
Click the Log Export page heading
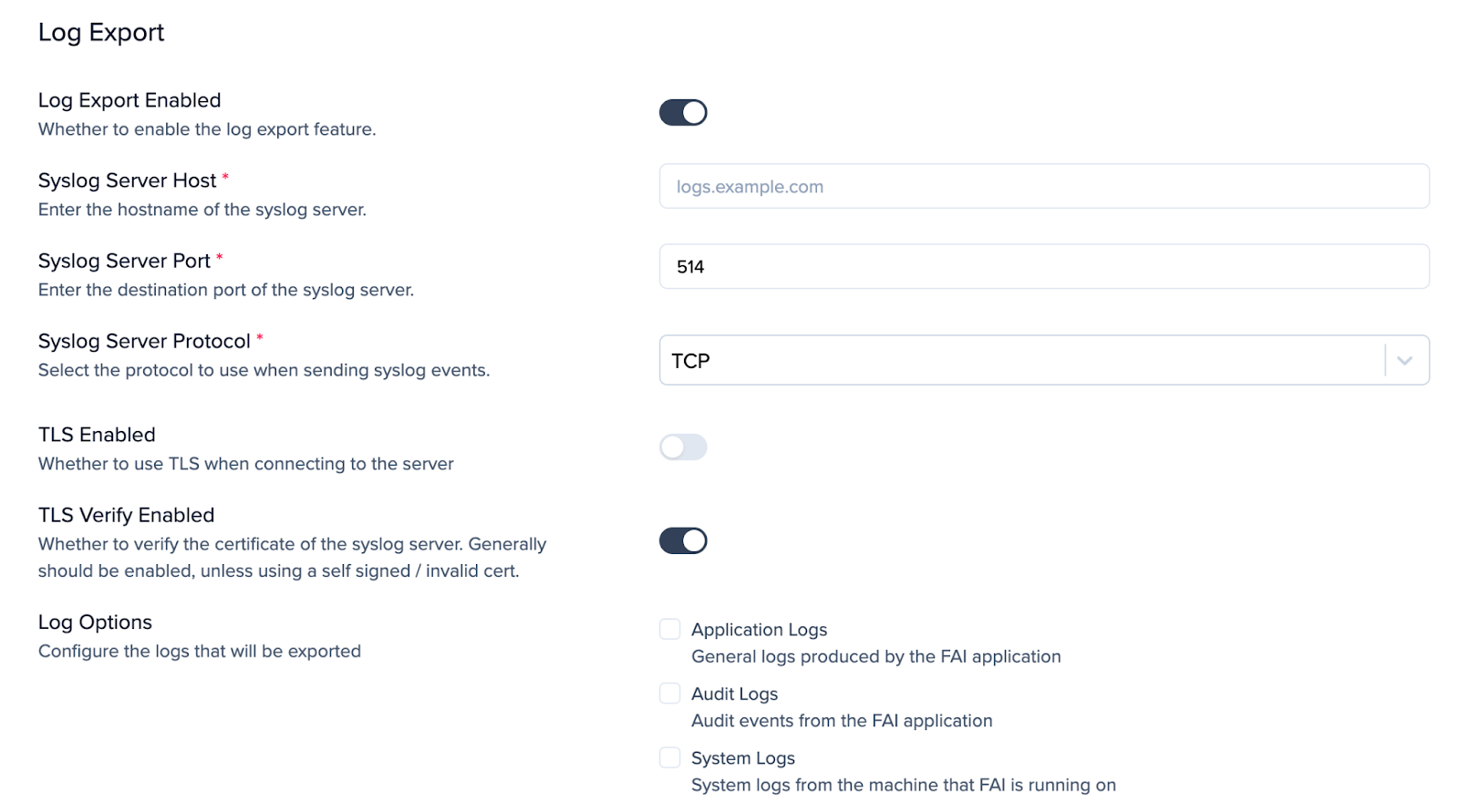[x=100, y=32]
